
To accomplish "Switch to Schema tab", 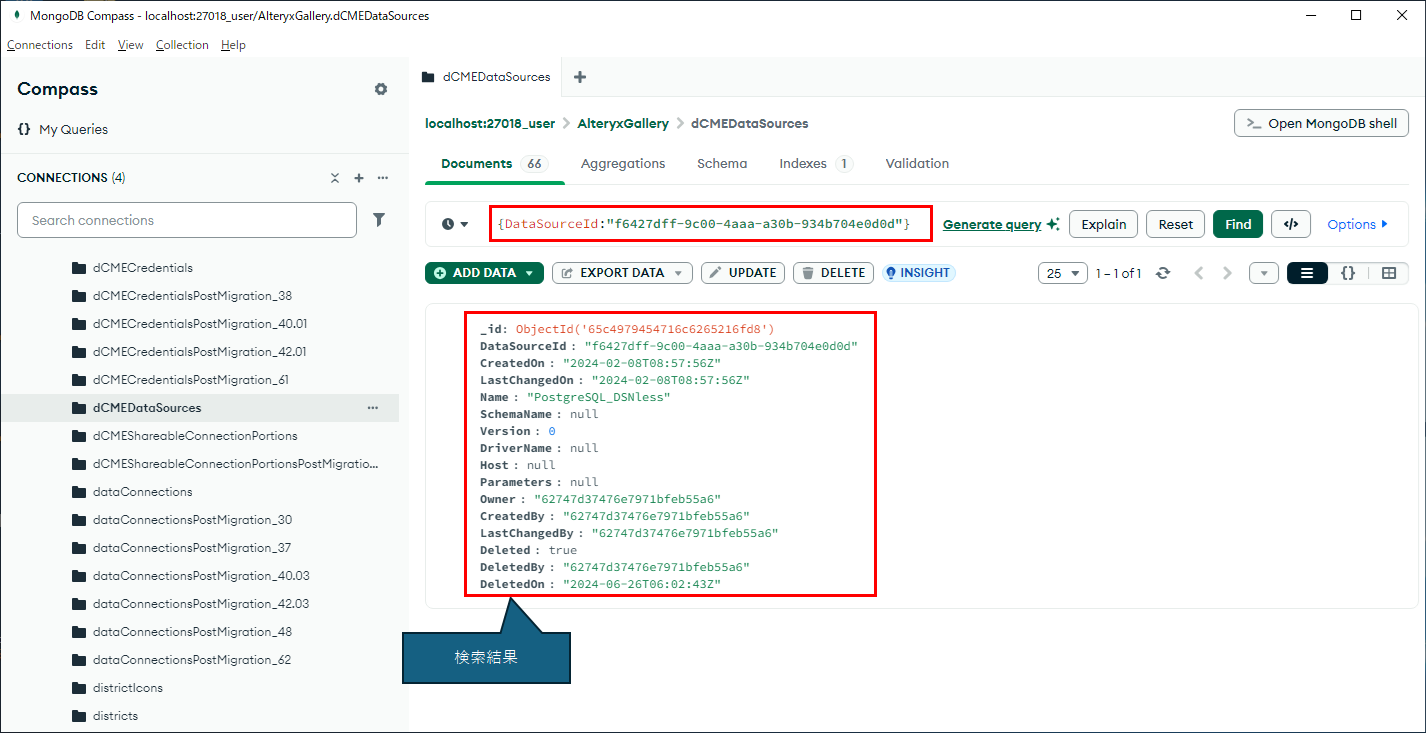I will [722, 163].
